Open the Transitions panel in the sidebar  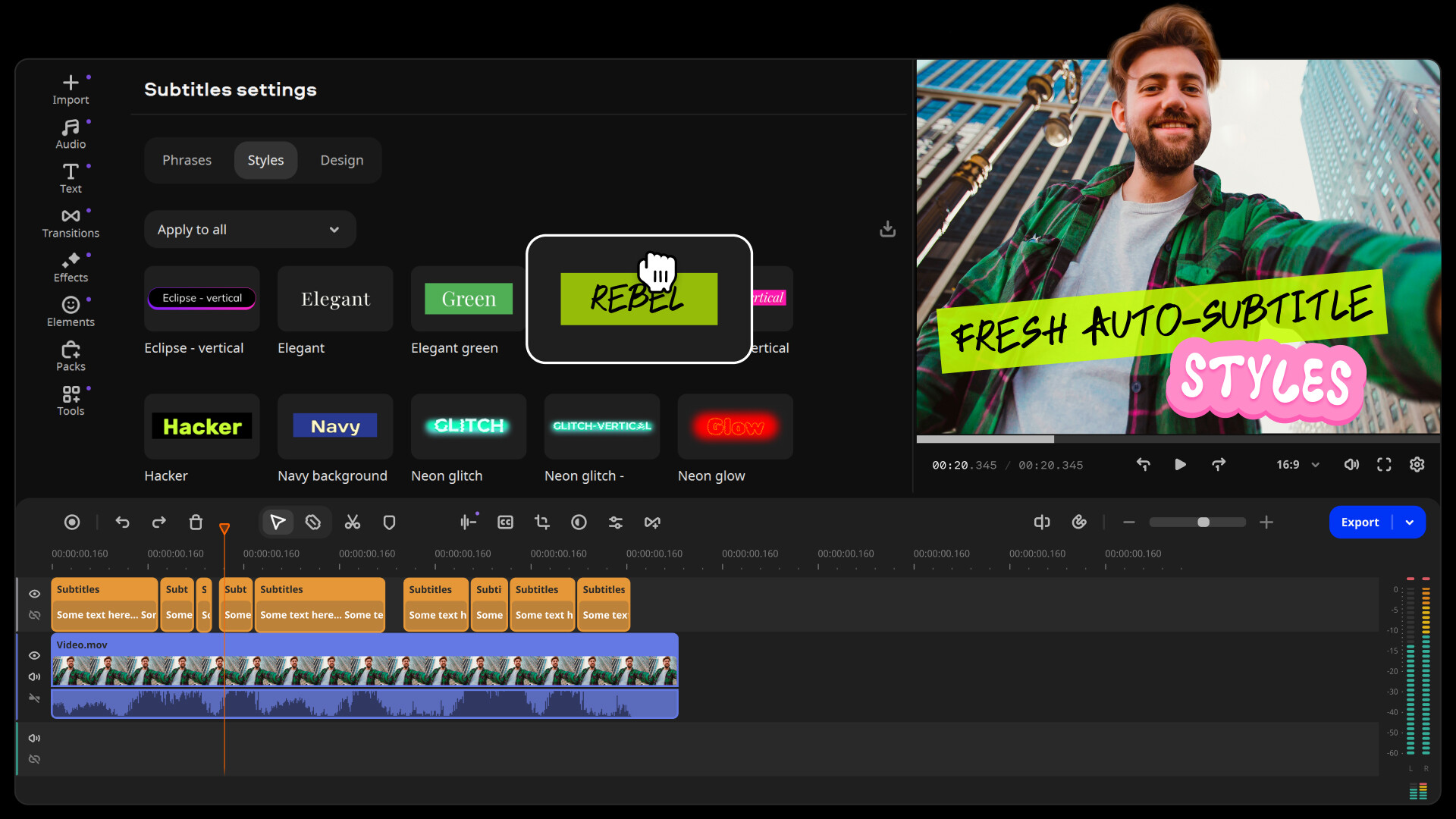[x=71, y=221]
